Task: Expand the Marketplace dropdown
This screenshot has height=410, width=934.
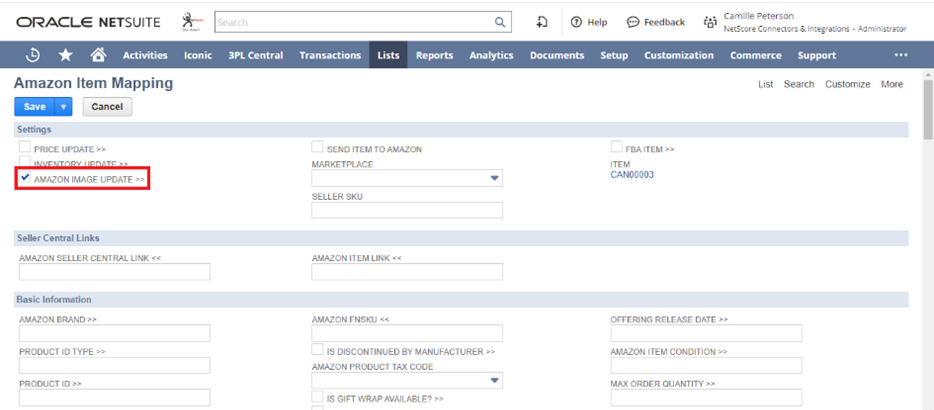Action: tap(494, 179)
